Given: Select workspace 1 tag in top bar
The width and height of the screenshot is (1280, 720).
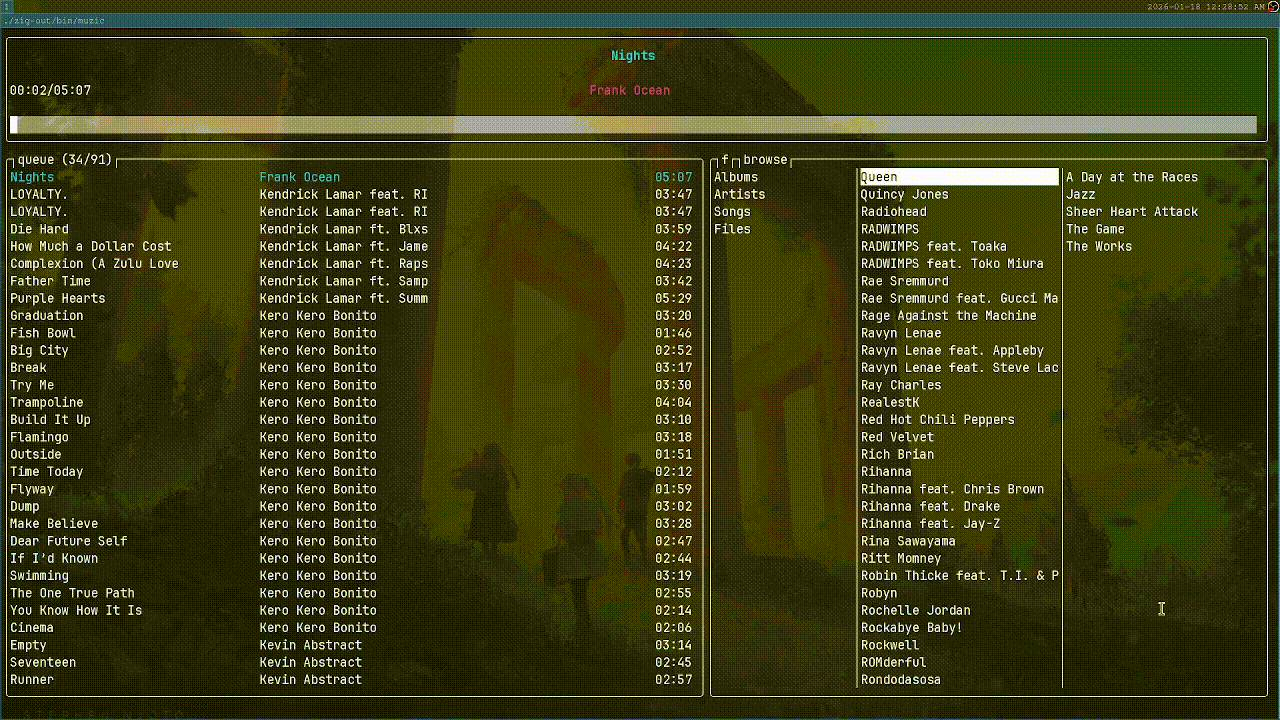Looking at the screenshot, I should [5, 6].
